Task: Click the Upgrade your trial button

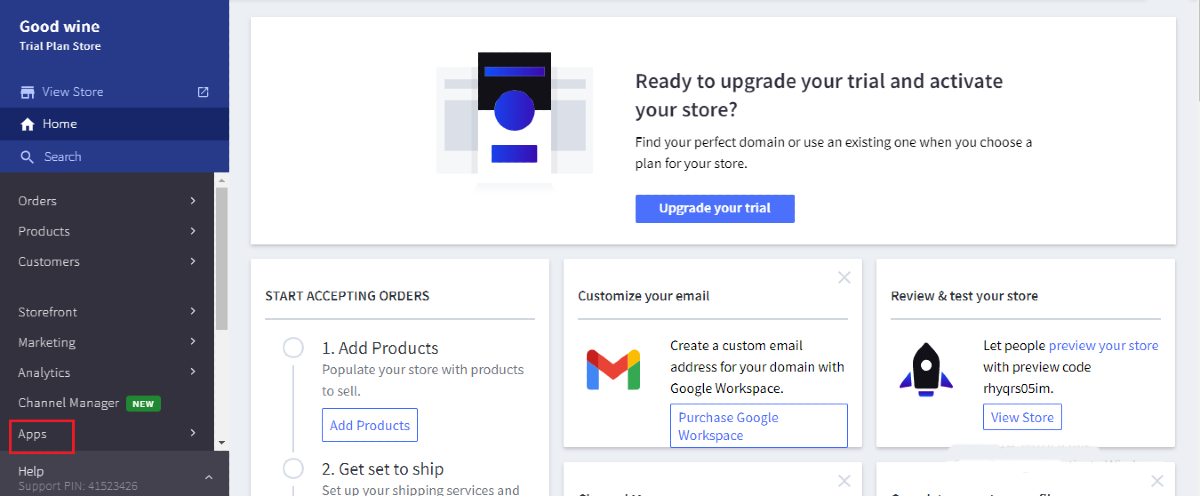Action: (x=715, y=209)
